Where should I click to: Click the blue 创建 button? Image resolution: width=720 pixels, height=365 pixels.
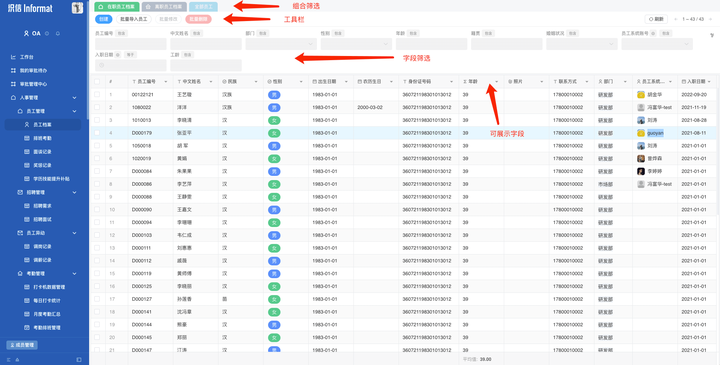point(104,19)
